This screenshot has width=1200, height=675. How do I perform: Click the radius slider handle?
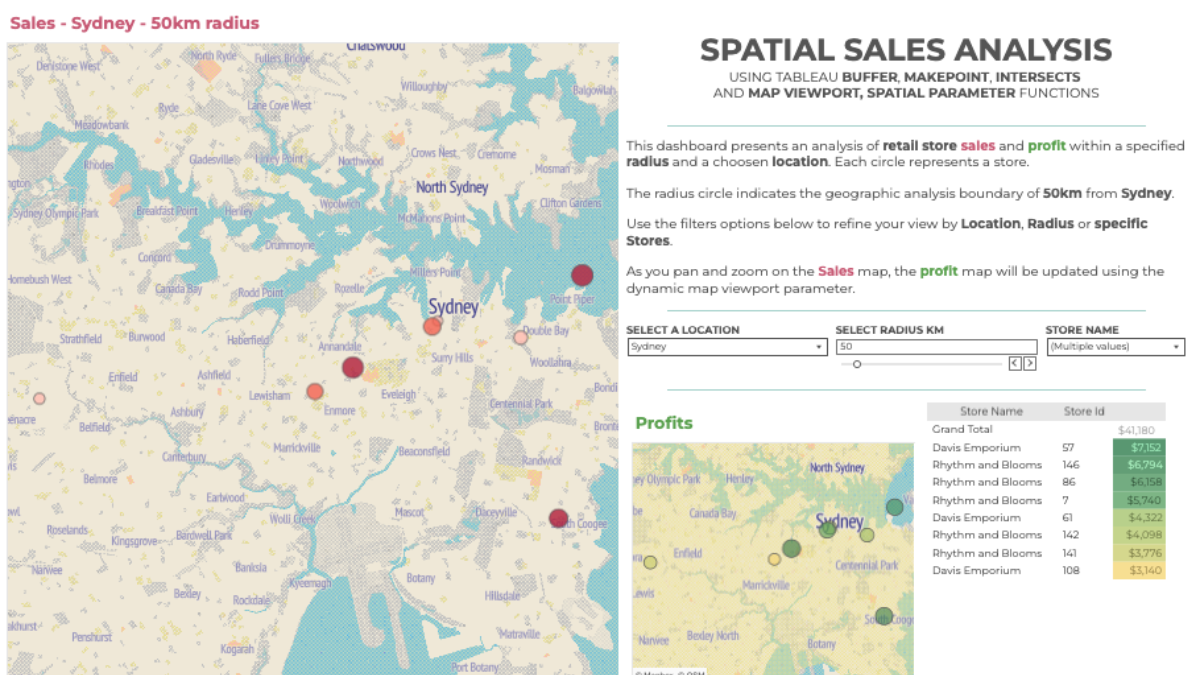(x=857, y=364)
